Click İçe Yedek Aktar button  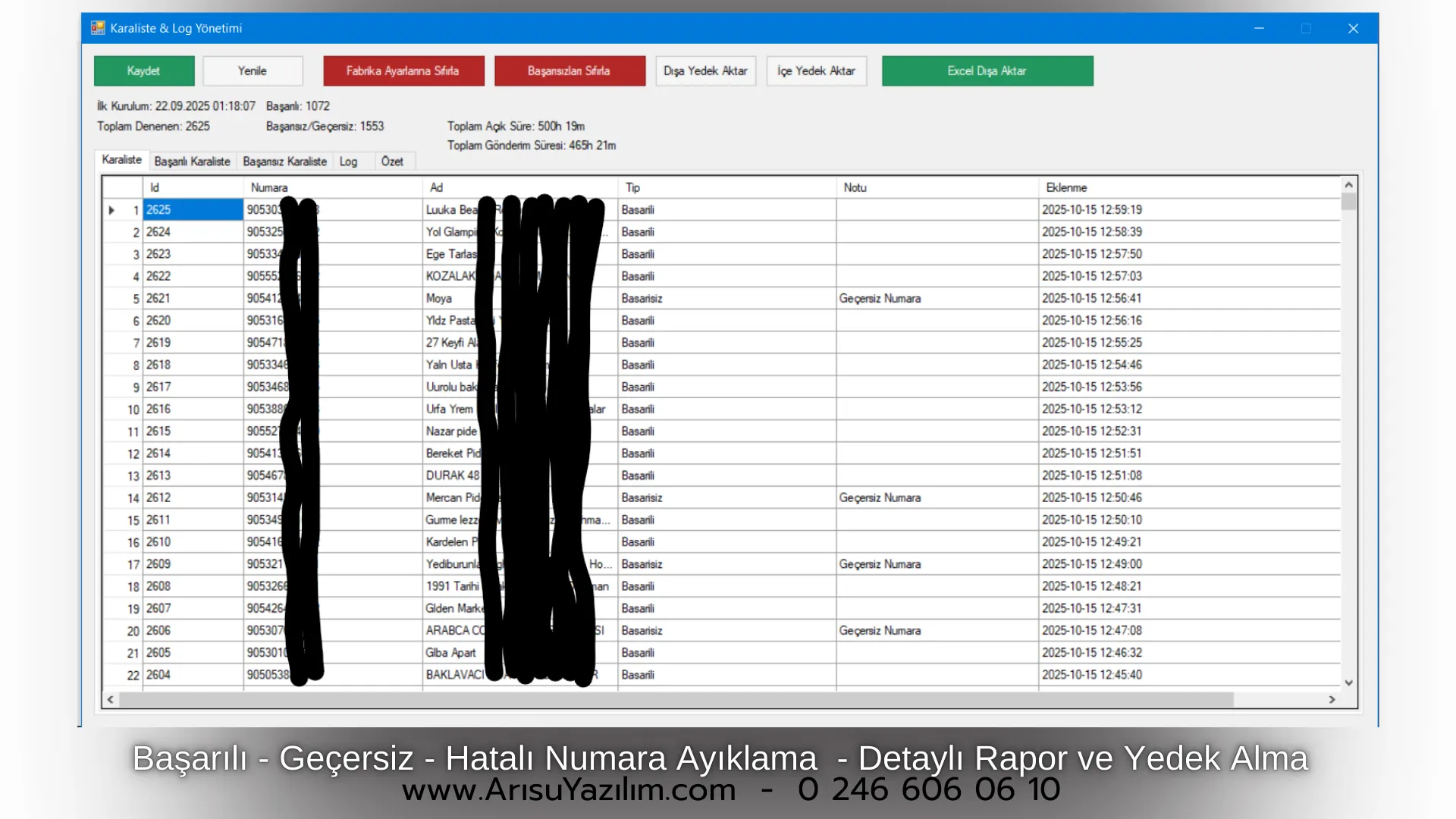coord(816,71)
